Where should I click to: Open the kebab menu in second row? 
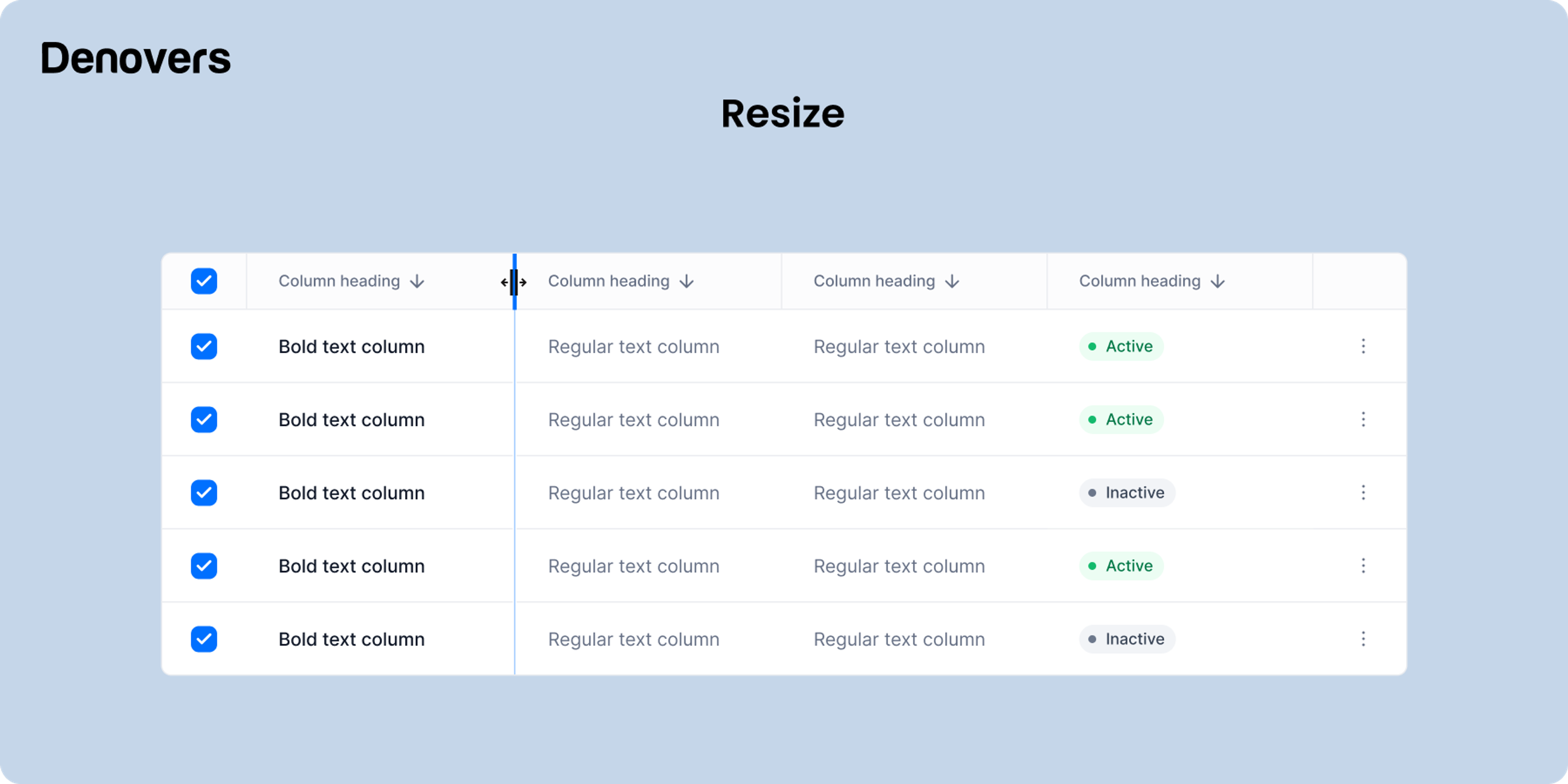[x=1363, y=419]
